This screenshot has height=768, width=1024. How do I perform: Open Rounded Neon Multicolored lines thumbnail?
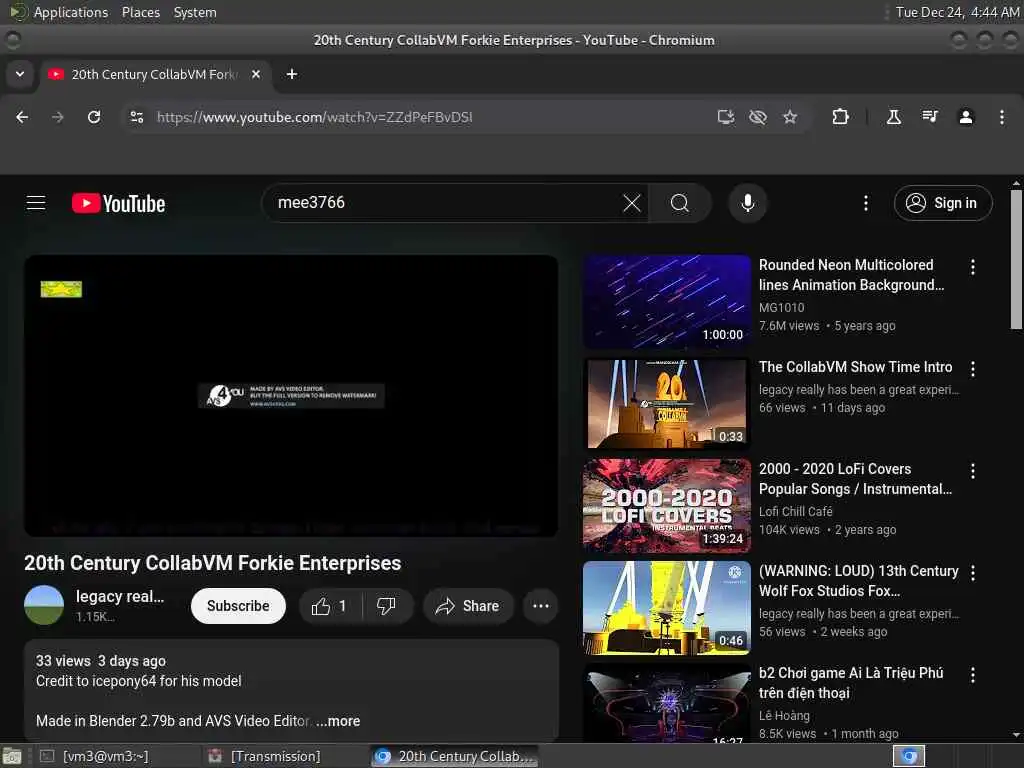click(x=667, y=302)
